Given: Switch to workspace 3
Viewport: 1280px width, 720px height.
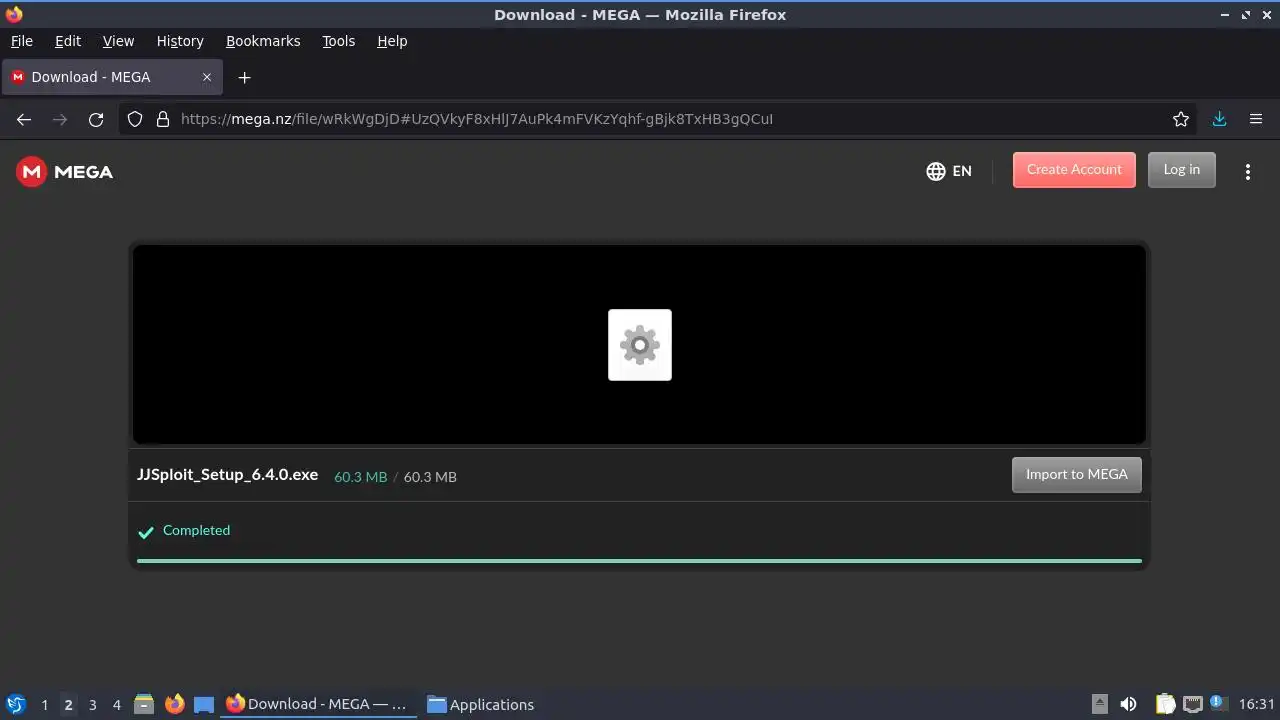Looking at the screenshot, I should point(92,705).
